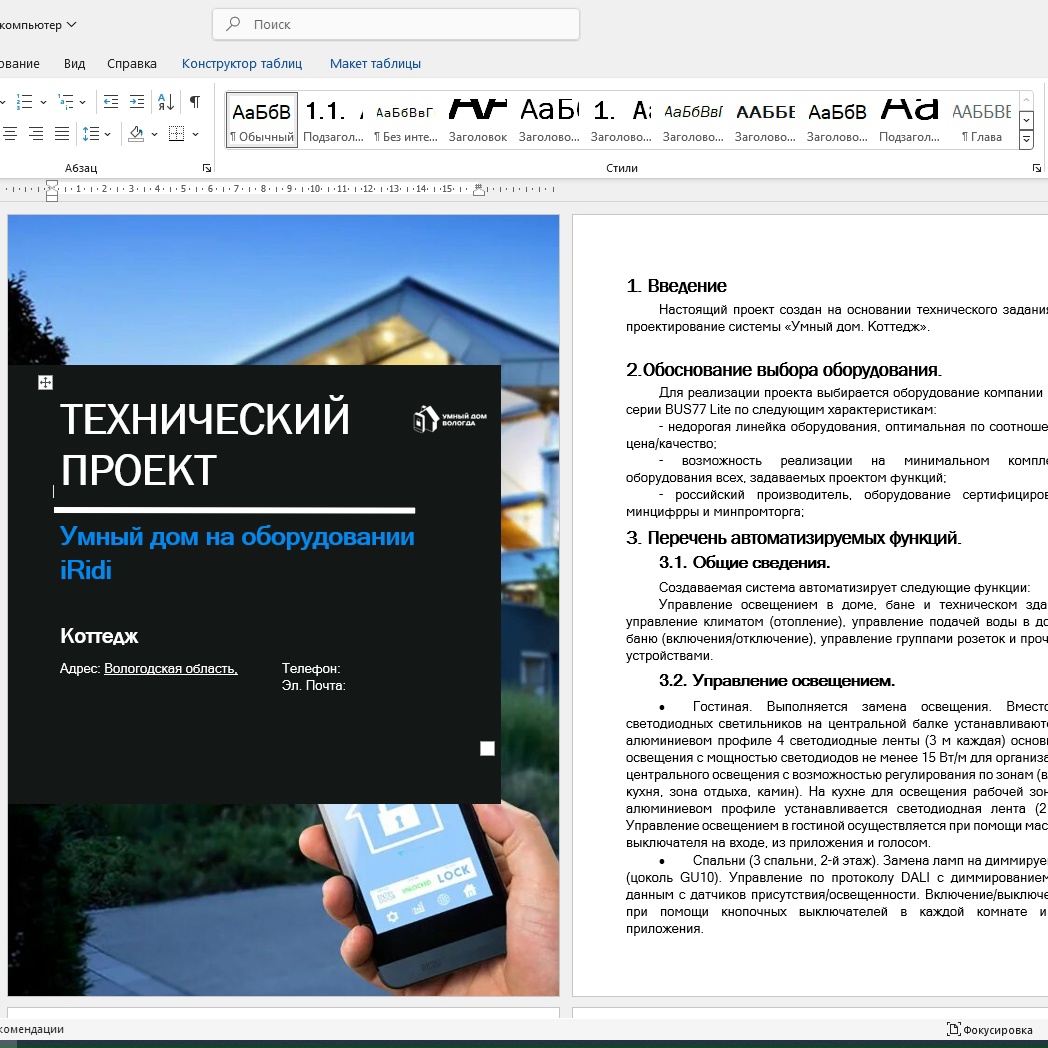
Task: Open the line spacing dropdown arrow
Action: pyautogui.click(x=108, y=134)
